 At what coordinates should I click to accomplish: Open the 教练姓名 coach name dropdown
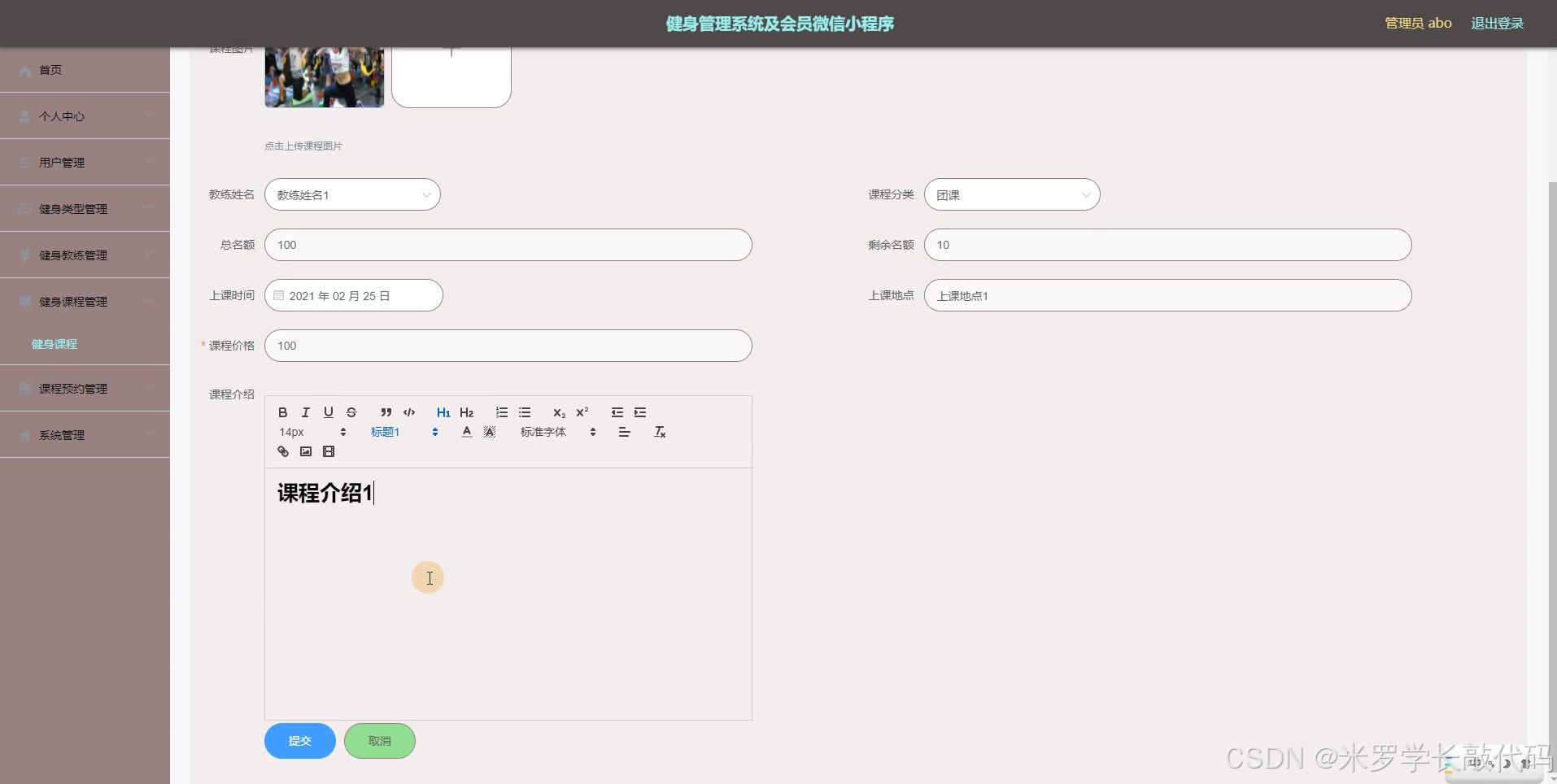coord(352,194)
